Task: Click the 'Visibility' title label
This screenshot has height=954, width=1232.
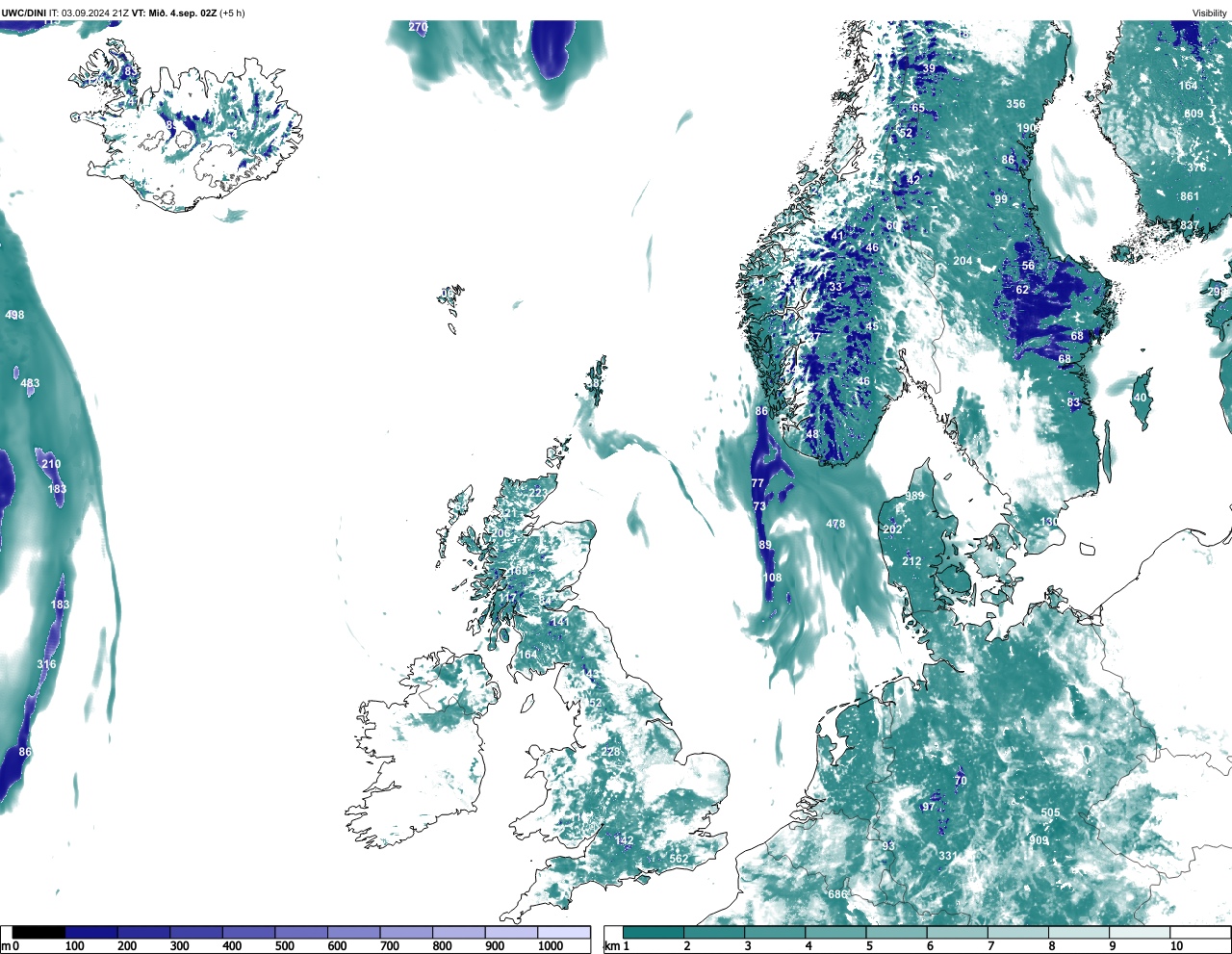Action: [1210, 13]
